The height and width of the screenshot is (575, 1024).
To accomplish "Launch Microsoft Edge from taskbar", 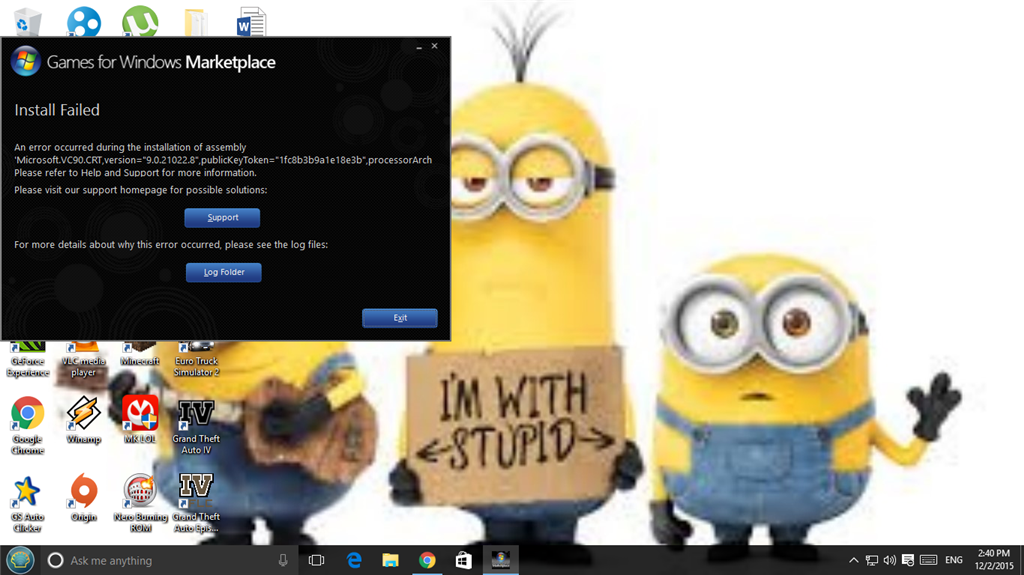I will click(x=354, y=561).
